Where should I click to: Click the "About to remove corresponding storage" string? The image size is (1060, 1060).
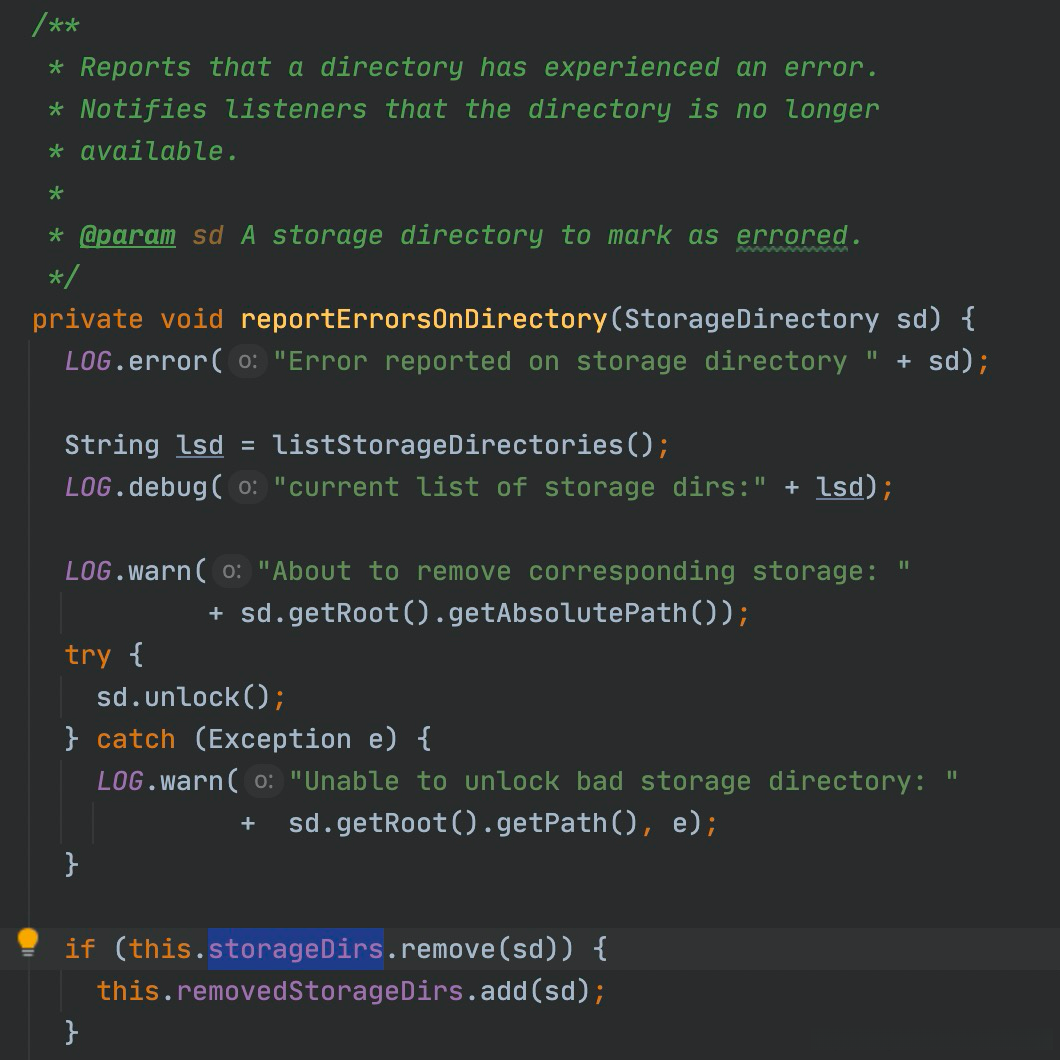pyautogui.click(x=583, y=571)
